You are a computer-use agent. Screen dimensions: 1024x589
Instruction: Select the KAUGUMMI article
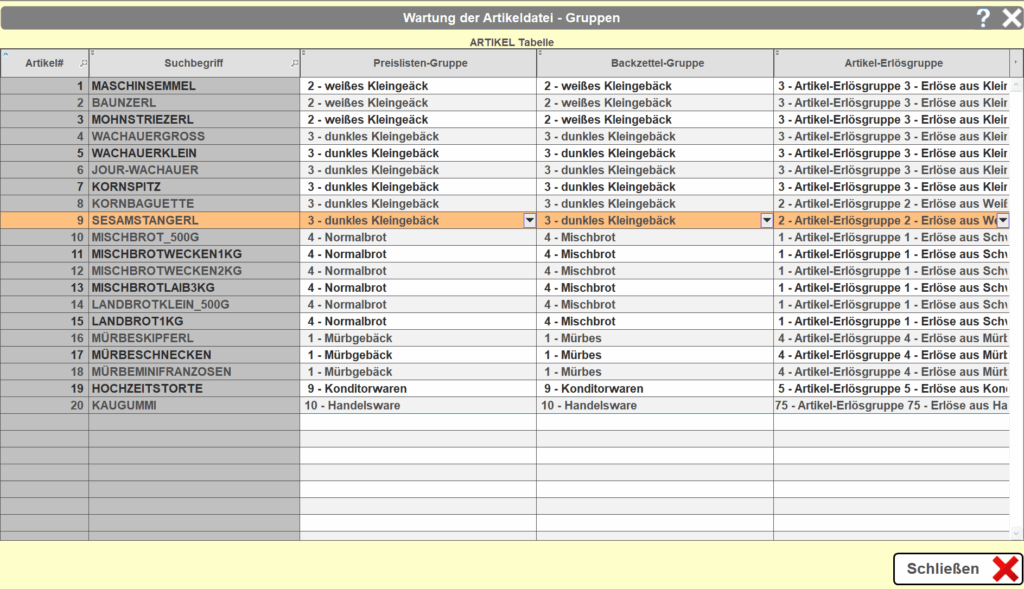tap(195, 406)
